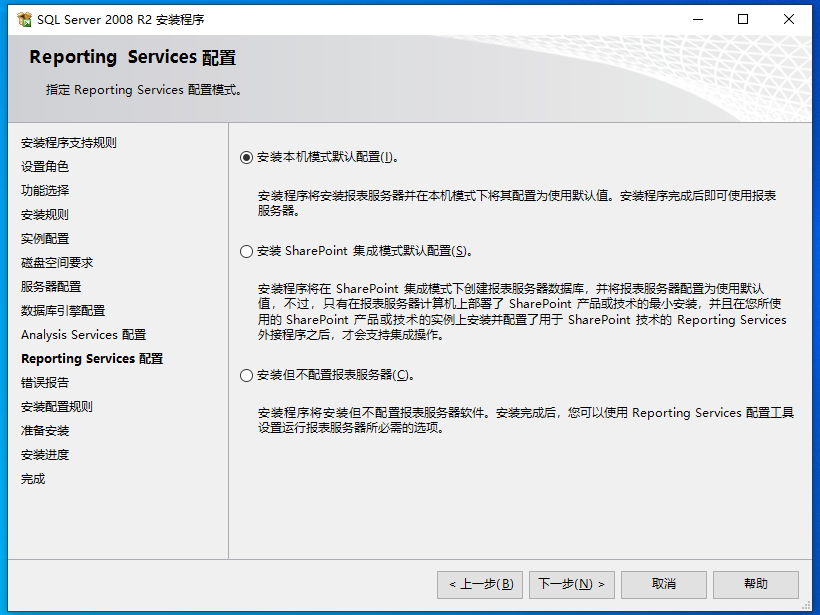820x615 pixels.
Task: Click the unconfigured report server description paragraph
Action: pos(526,420)
